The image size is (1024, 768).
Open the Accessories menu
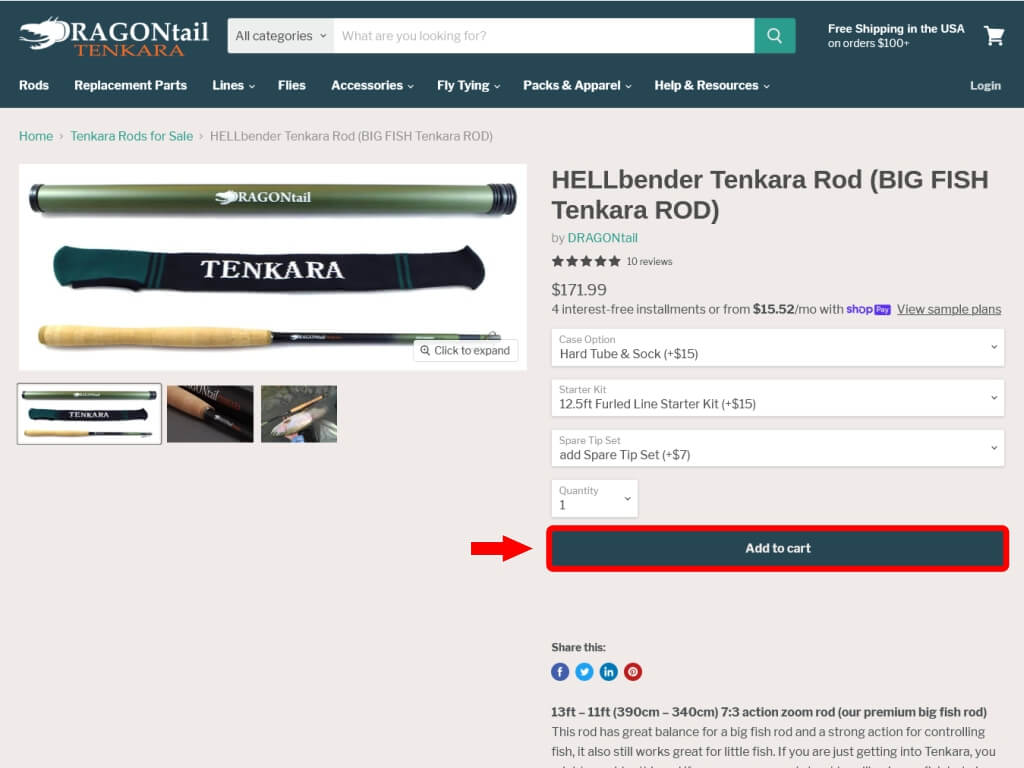372,86
